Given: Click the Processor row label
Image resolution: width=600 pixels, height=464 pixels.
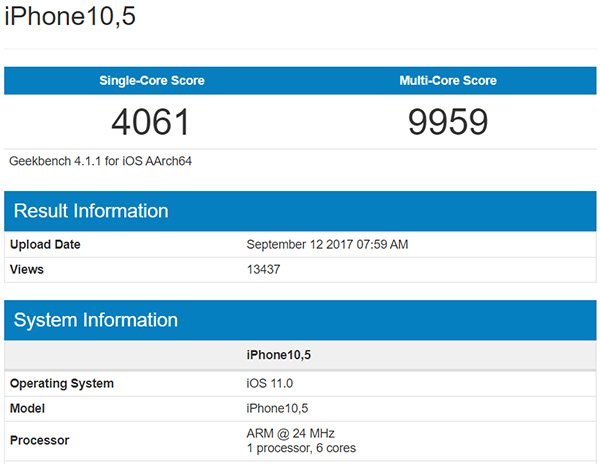Looking at the screenshot, I should 39,440.
